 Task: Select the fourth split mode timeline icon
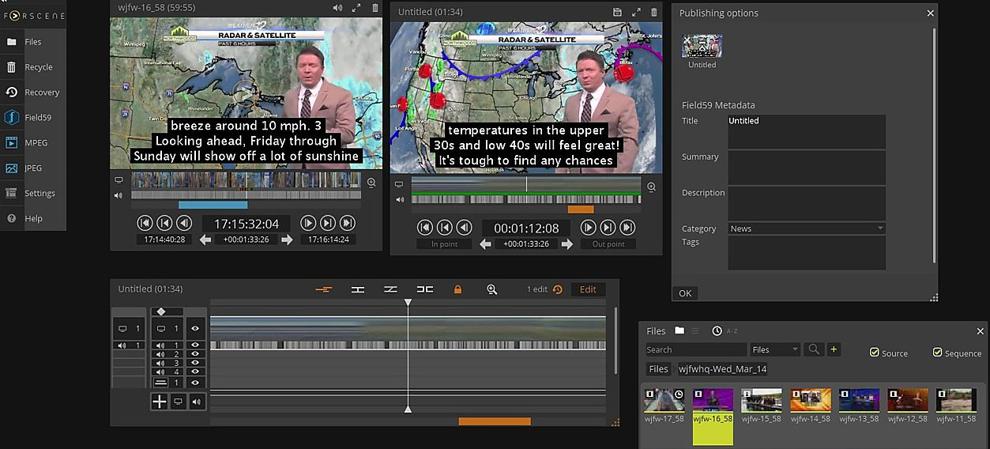[425, 289]
